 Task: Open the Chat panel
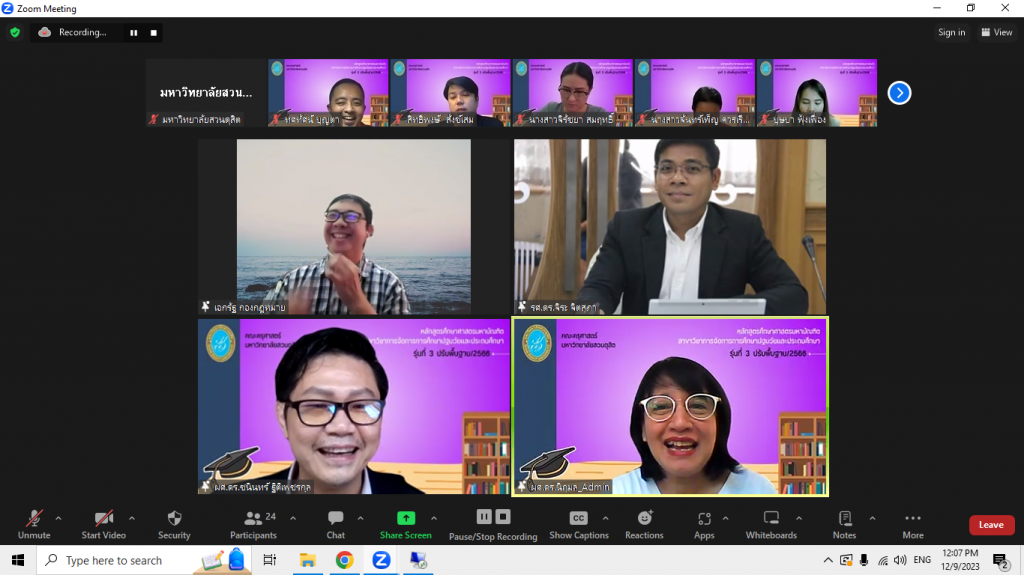click(x=336, y=519)
